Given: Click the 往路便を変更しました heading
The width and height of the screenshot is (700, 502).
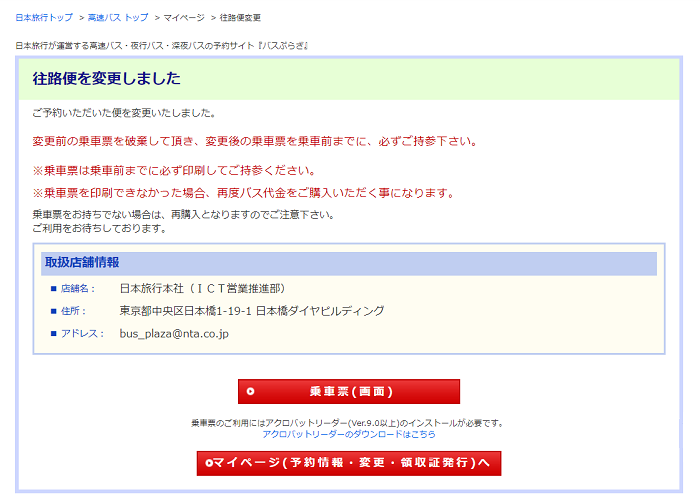Looking at the screenshot, I should pyautogui.click(x=107, y=78).
